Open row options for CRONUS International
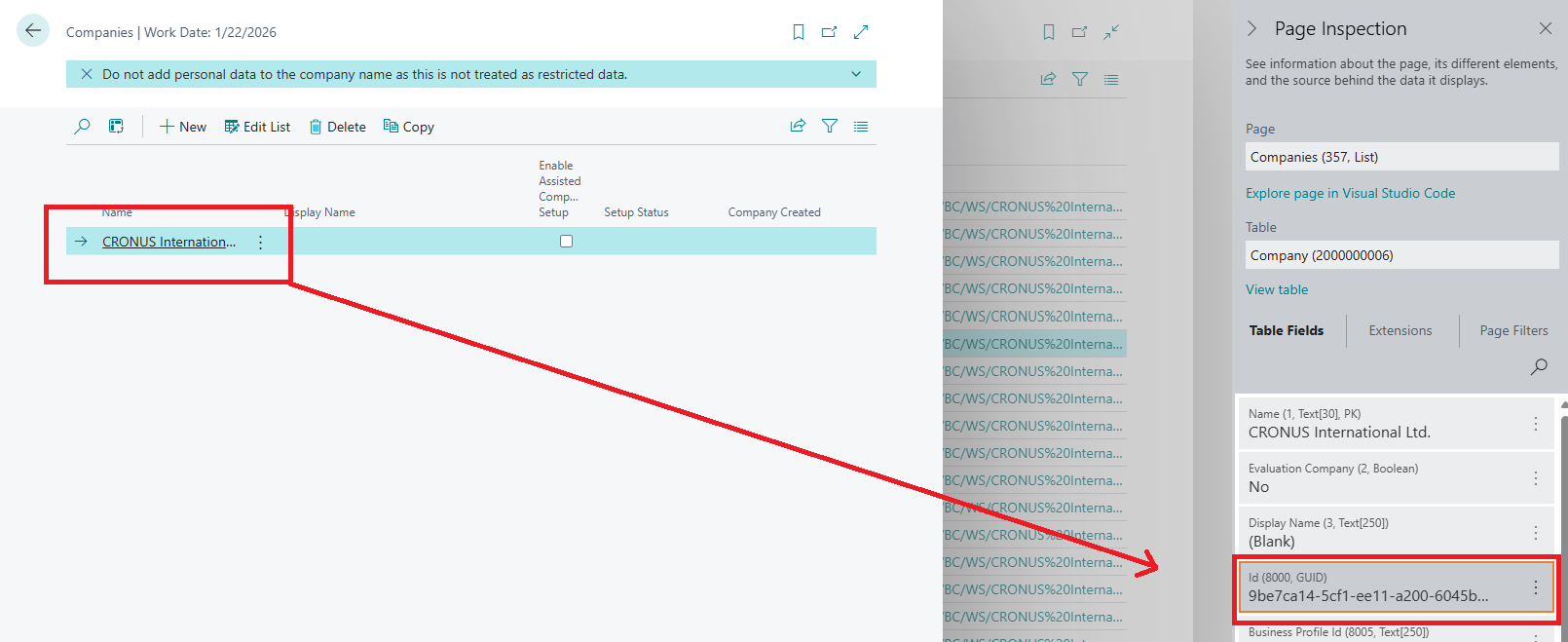 pyautogui.click(x=260, y=243)
